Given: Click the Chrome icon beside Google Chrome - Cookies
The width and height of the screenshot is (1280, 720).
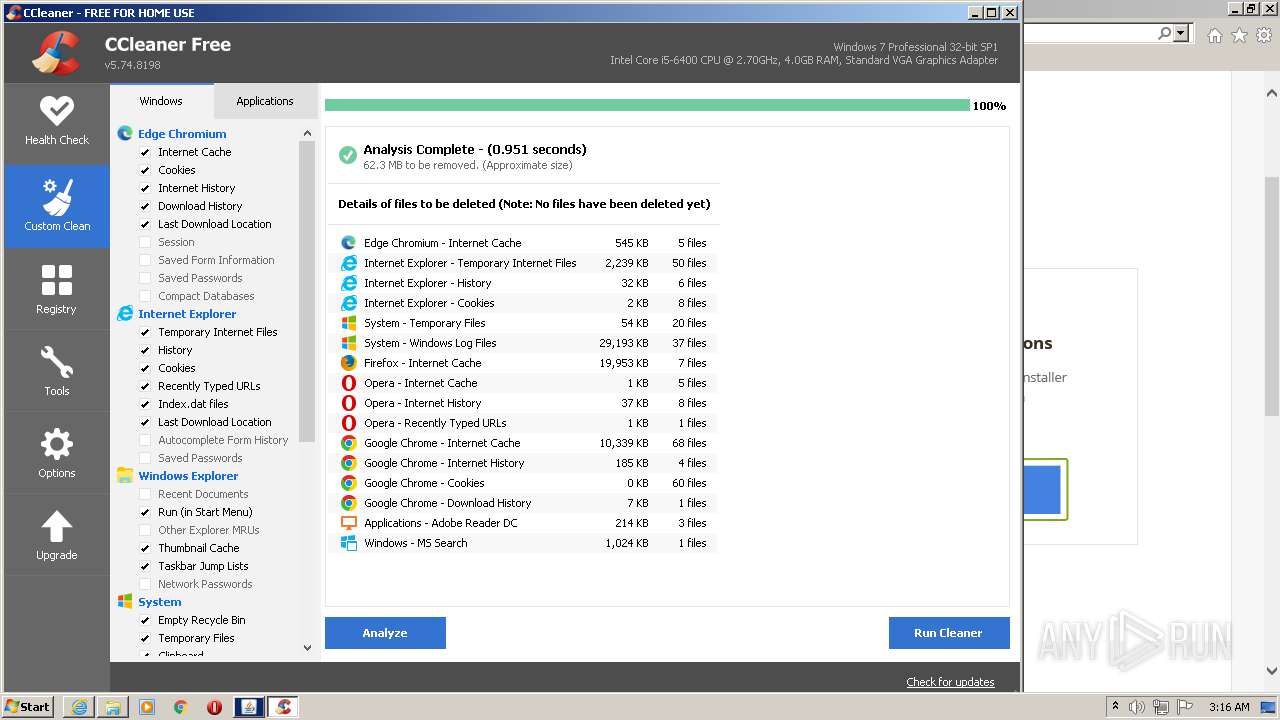Looking at the screenshot, I should point(349,483).
